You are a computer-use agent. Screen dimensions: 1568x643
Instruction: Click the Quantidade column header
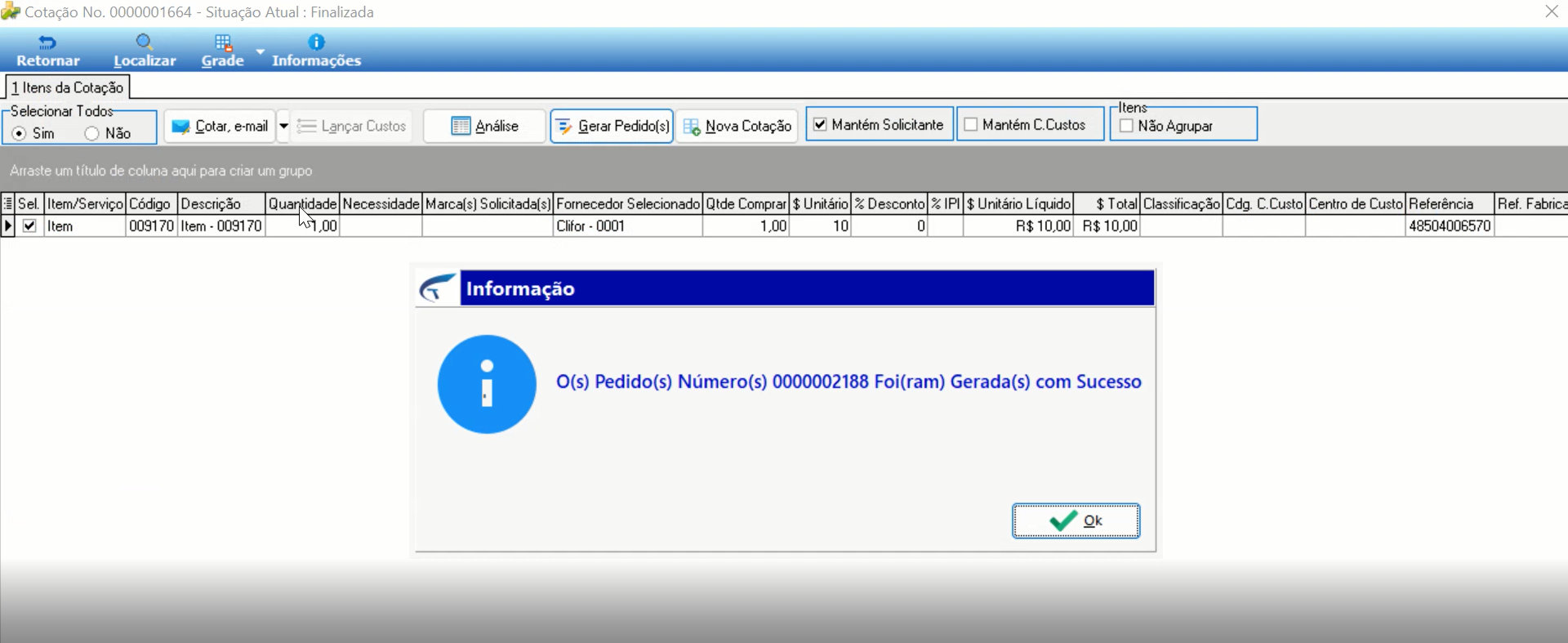[302, 203]
